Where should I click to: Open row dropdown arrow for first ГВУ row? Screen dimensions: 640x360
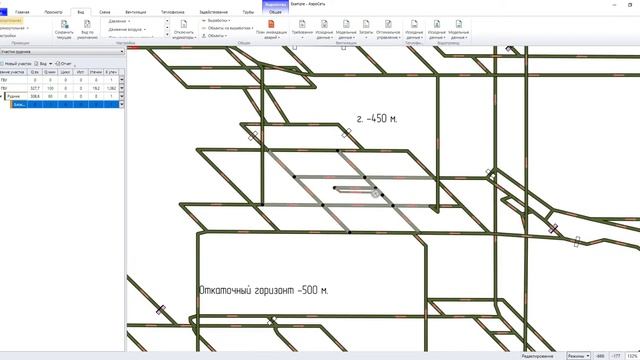coord(122,80)
